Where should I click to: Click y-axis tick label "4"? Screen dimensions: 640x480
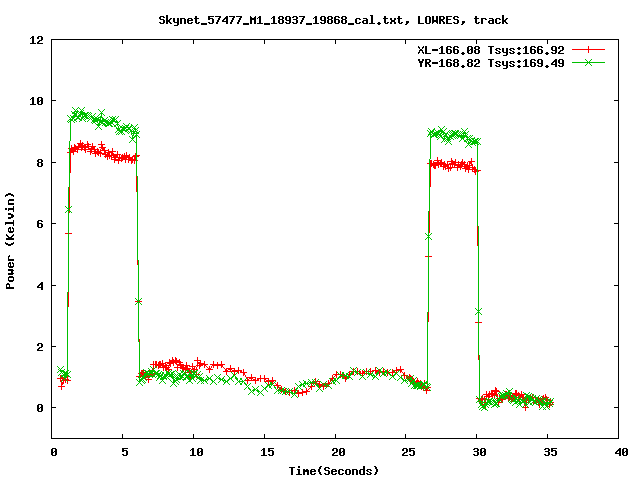pos(40,286)
